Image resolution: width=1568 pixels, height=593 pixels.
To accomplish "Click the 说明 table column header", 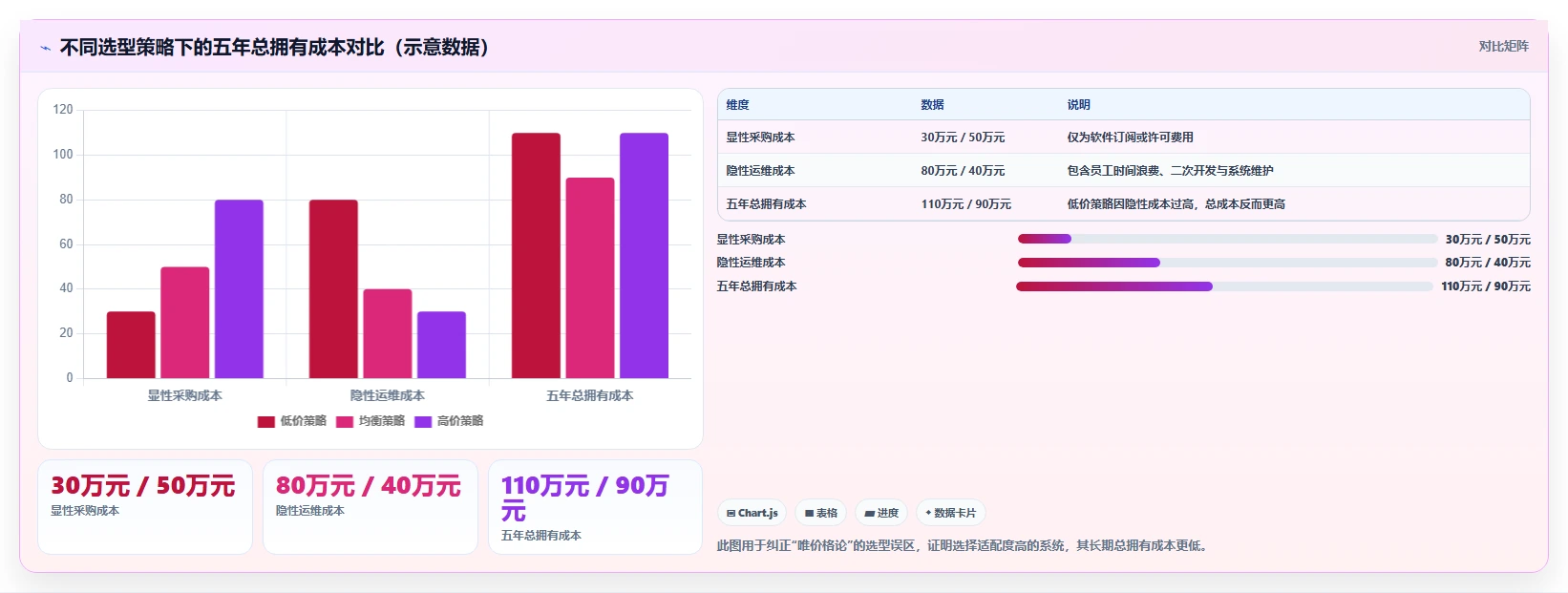I will click(1079, 105).
